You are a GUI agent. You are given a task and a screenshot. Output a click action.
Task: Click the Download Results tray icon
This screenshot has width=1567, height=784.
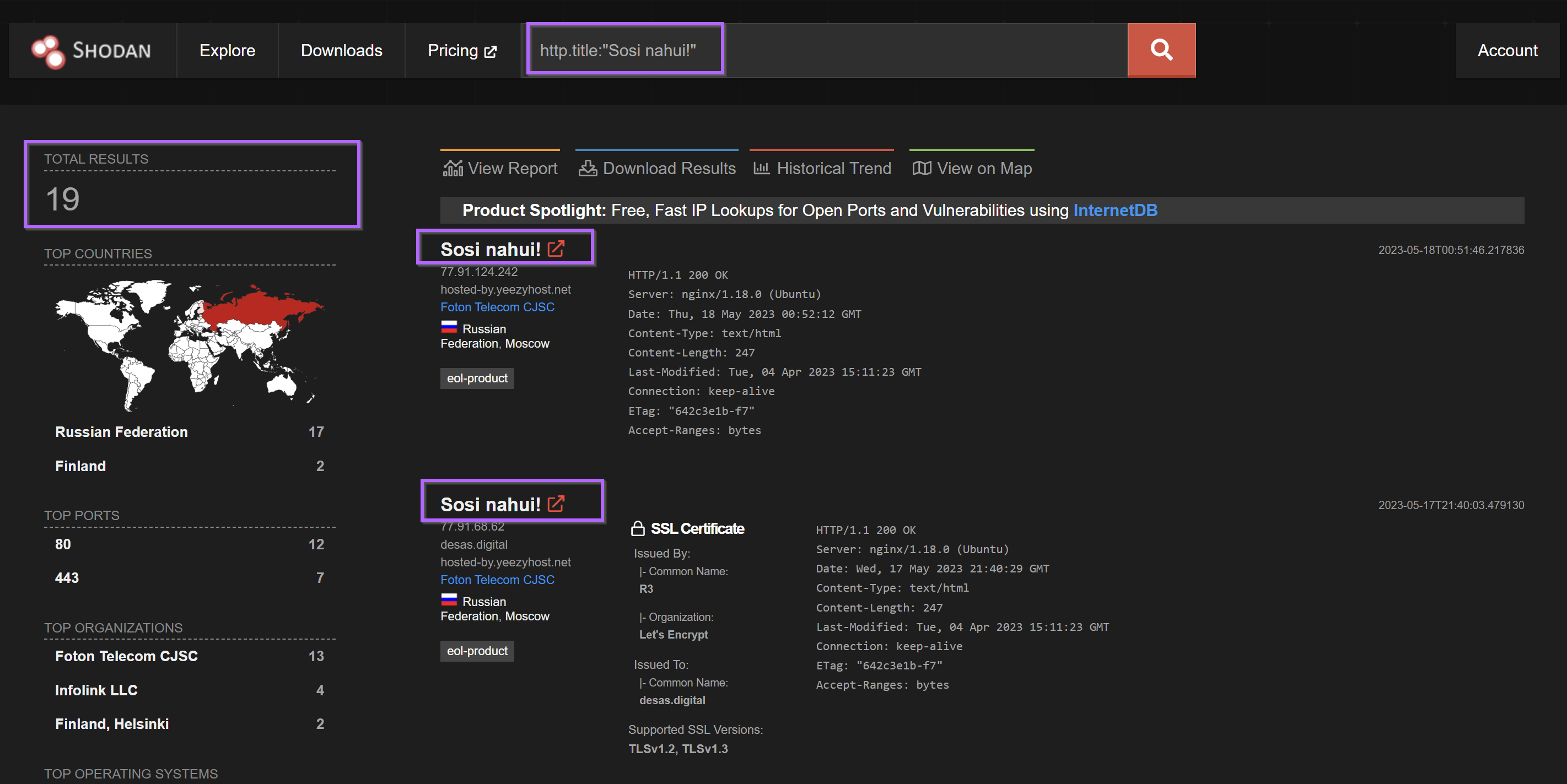click(587, 169)
